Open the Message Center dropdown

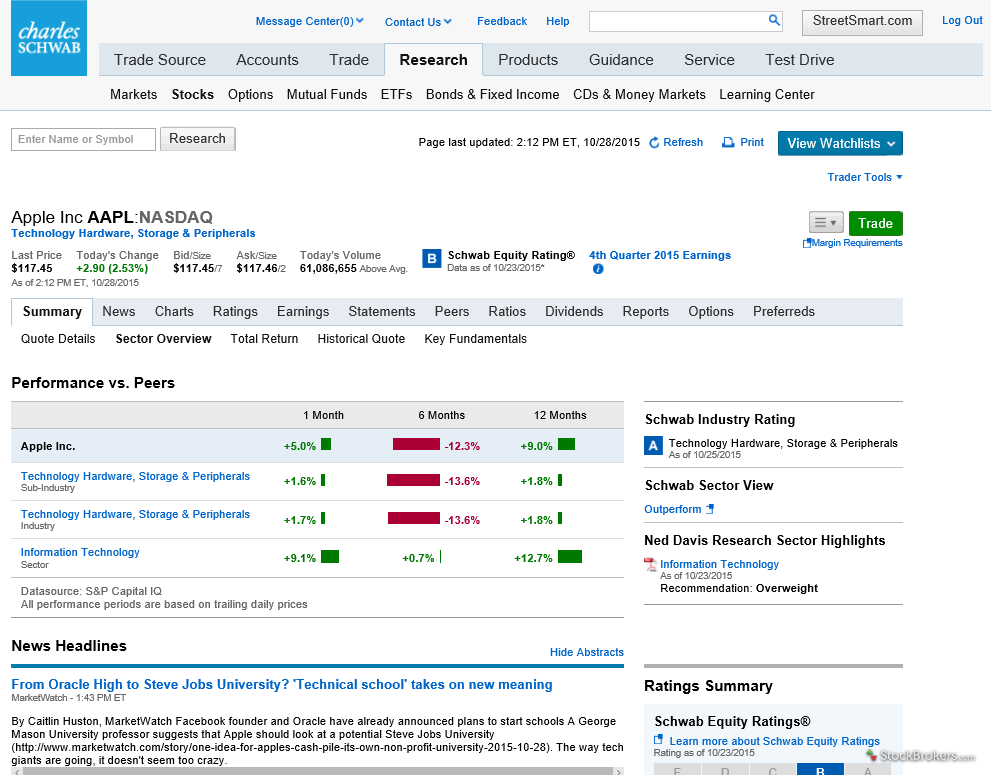pos(310,21)
